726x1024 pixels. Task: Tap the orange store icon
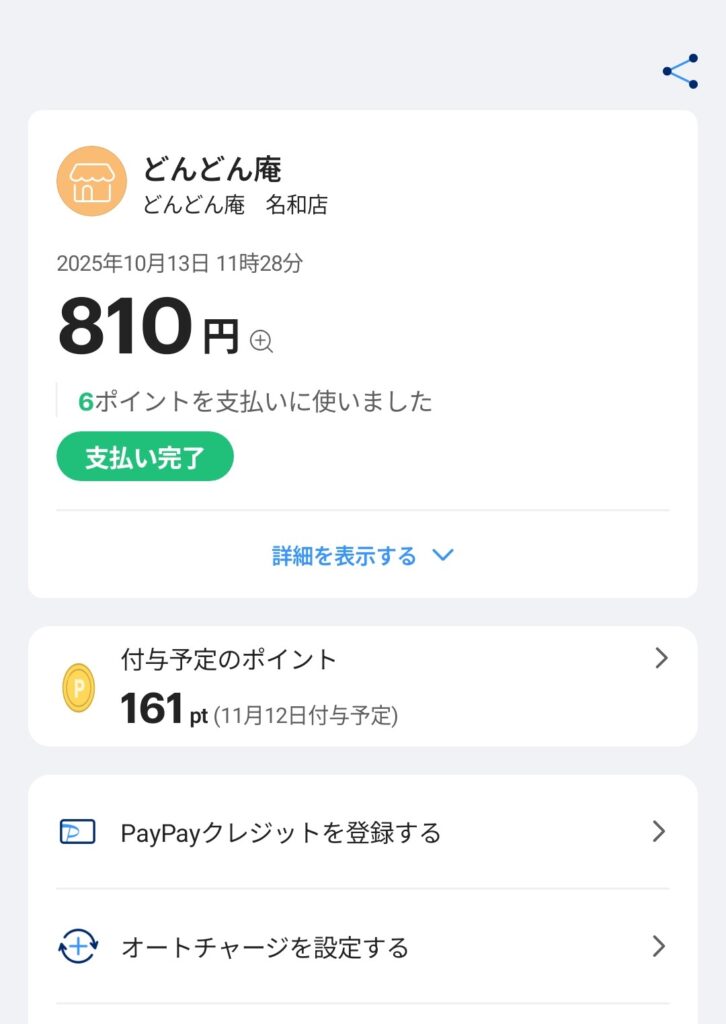click(x=91, y=181)
